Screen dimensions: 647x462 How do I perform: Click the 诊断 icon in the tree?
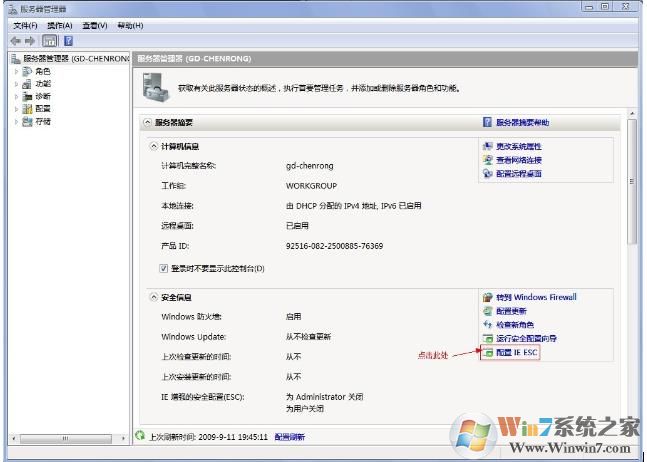(x=27, y=97)
